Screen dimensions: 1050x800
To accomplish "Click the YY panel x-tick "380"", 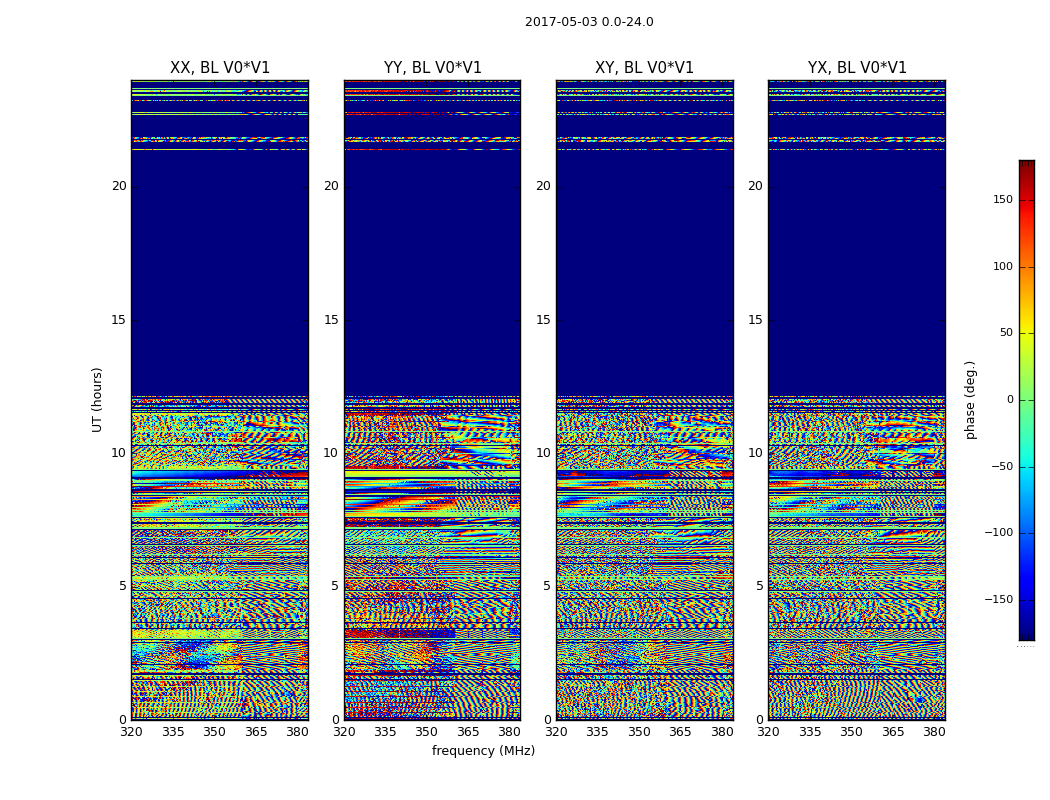I will click(x=510, y=732).
